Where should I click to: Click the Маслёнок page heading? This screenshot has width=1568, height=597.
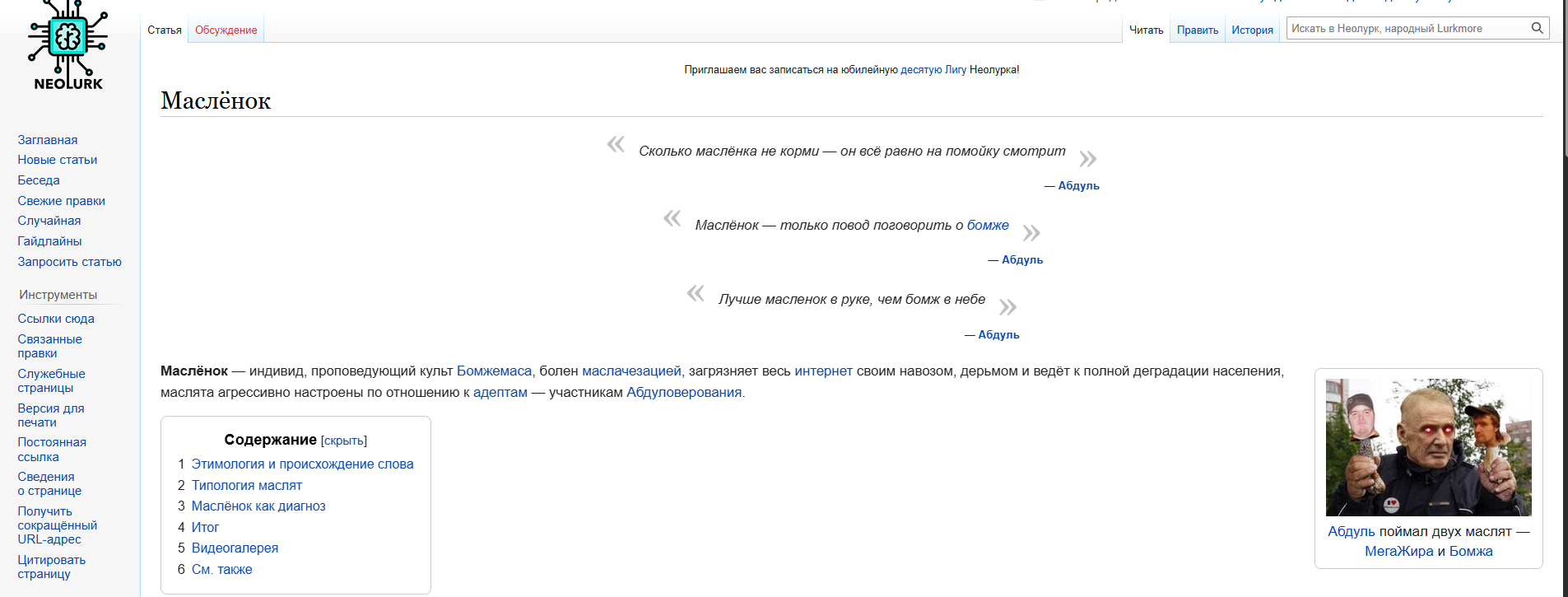coord(216,100)
